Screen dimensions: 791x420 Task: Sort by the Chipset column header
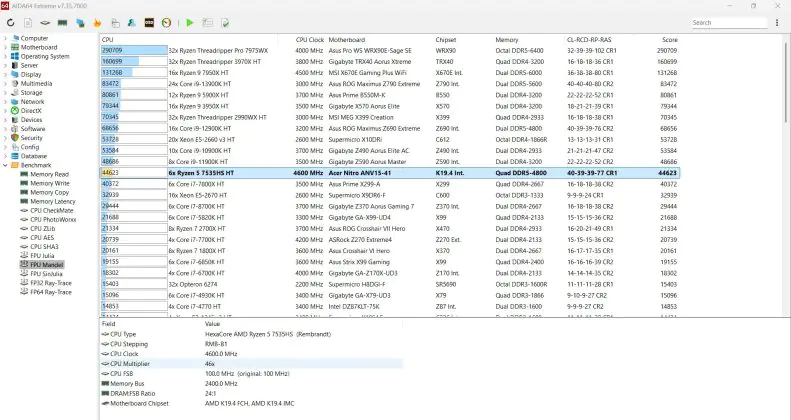click(x=445, y=40)
